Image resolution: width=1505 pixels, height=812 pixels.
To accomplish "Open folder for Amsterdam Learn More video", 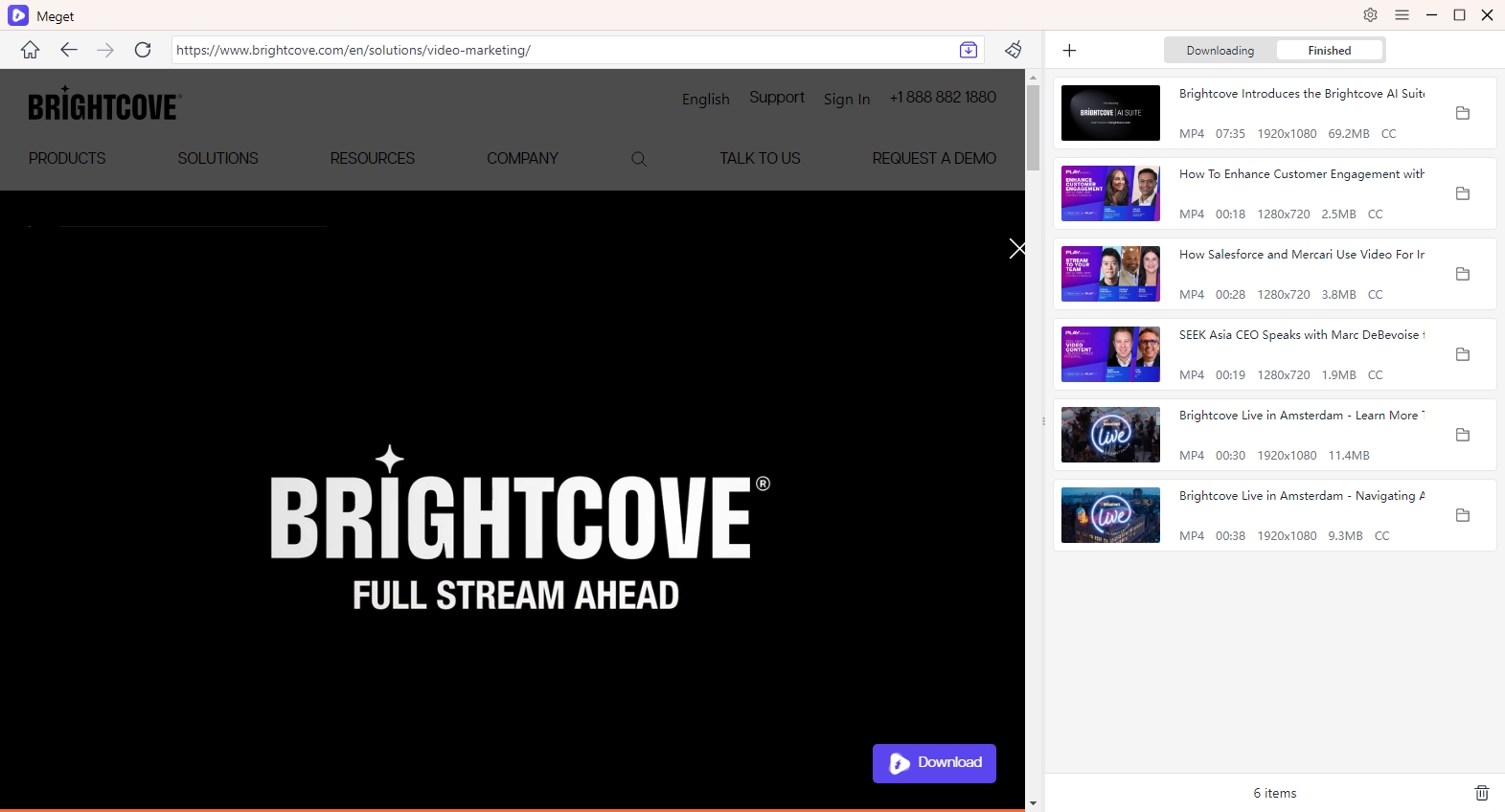I will click(1463, 435).
